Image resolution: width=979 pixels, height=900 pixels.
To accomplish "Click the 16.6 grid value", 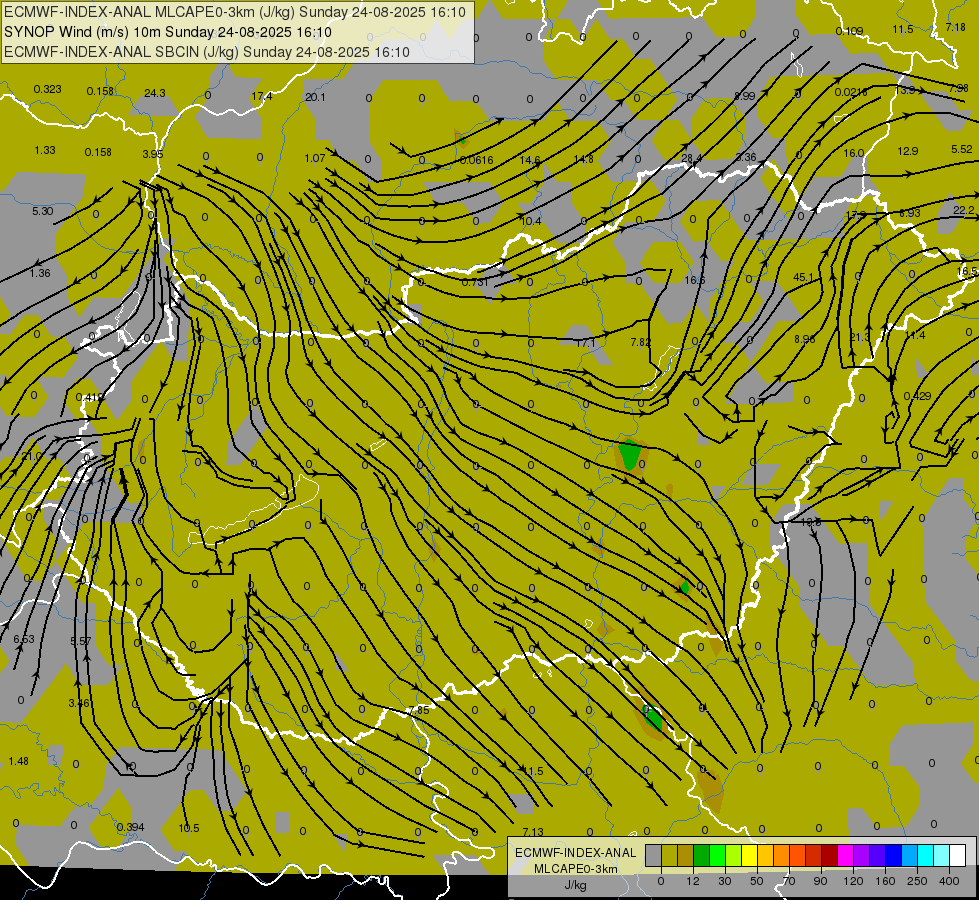I will click(694, 280).
